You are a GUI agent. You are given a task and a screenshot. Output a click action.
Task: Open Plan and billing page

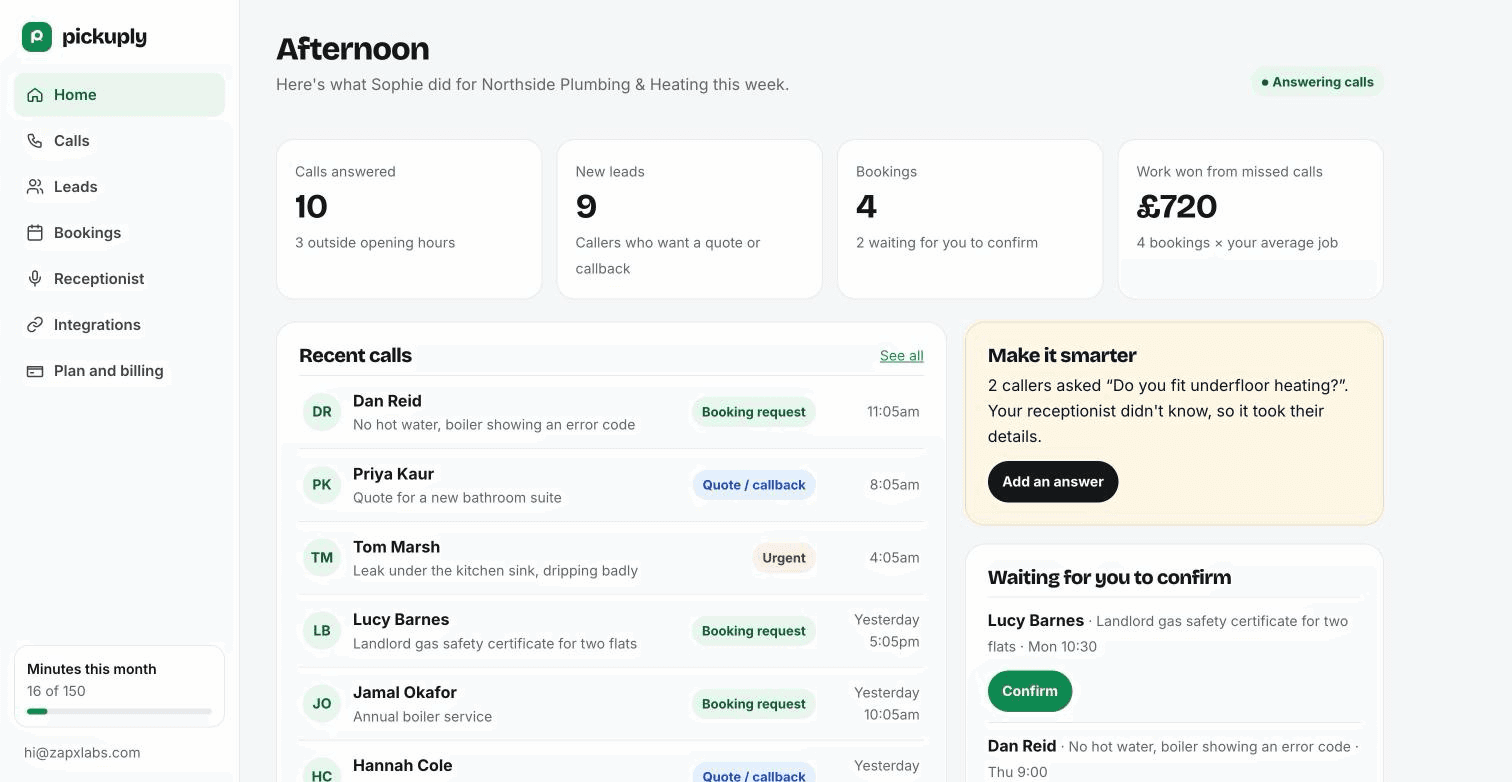(119, 371)
